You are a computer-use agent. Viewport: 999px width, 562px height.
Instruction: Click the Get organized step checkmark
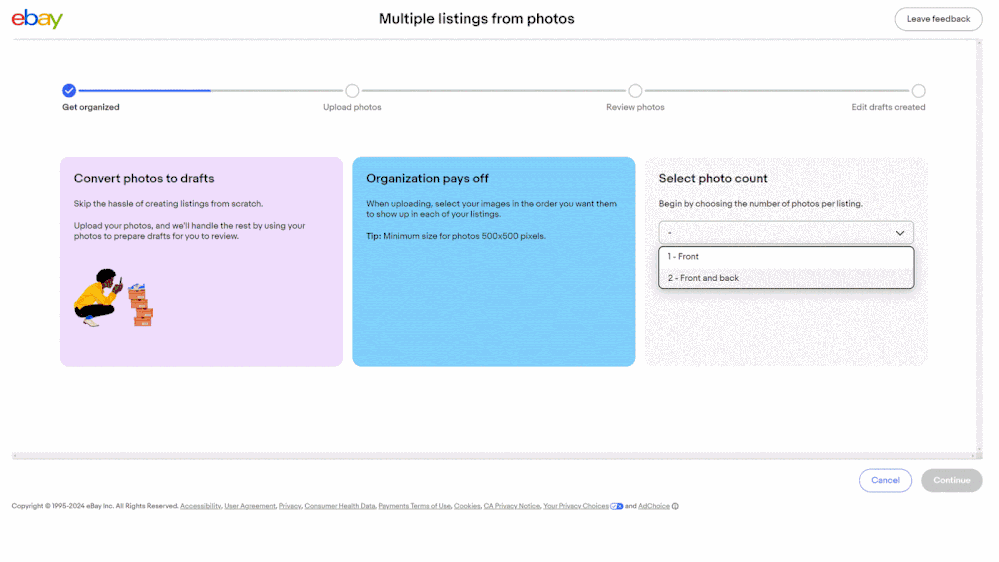[69, 91]
